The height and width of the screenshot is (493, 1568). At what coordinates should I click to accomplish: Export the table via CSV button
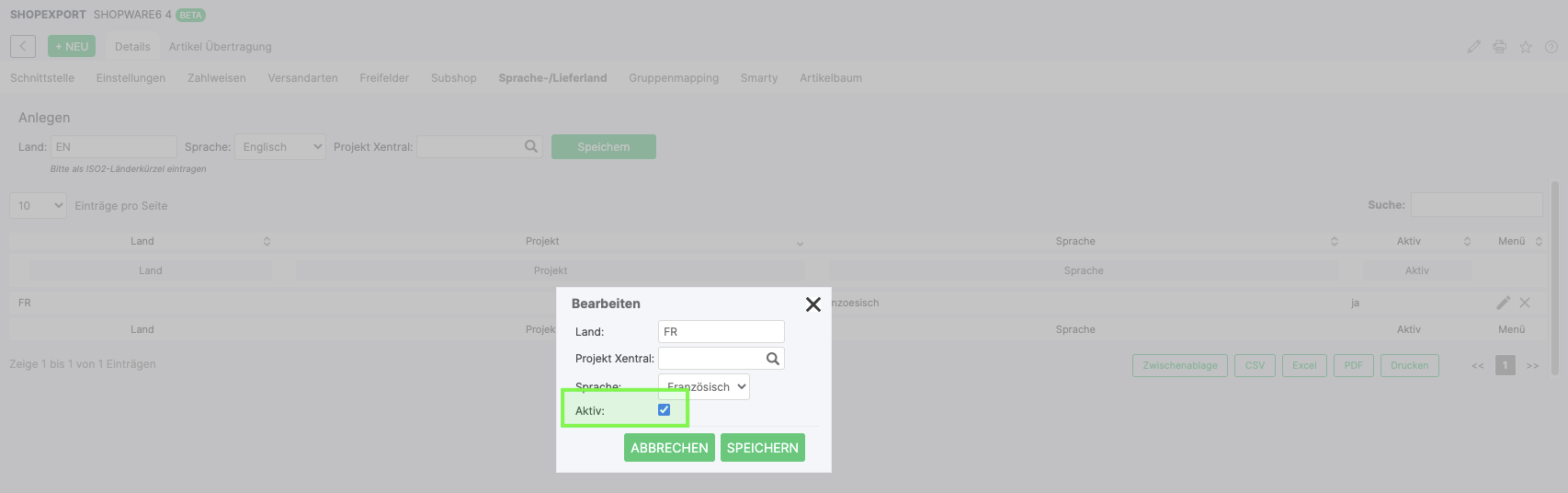tap(1255, 365)
